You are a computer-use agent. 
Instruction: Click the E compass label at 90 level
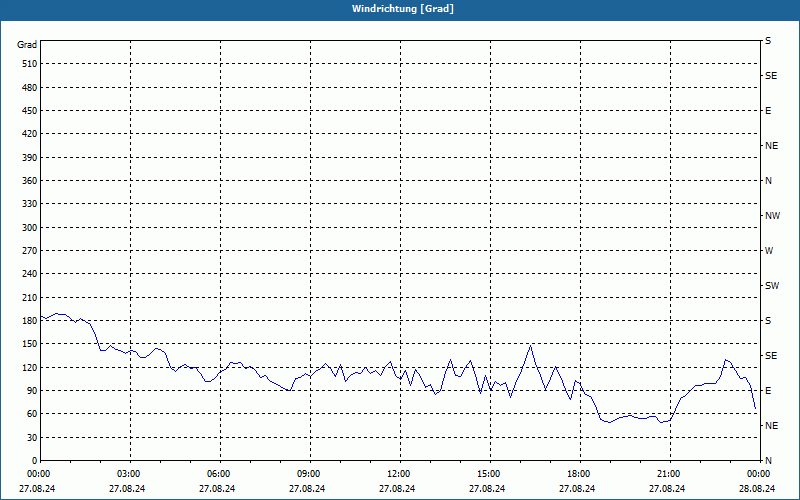768,391
